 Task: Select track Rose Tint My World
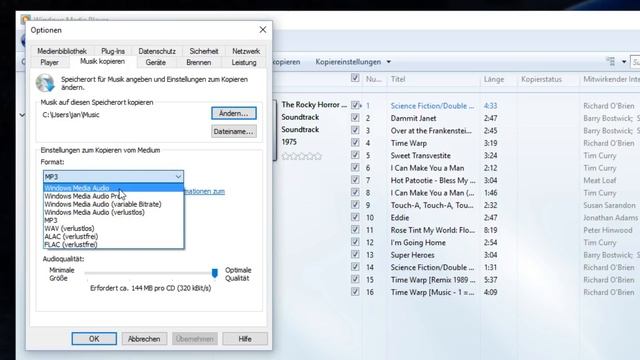(x=433, y=230)
